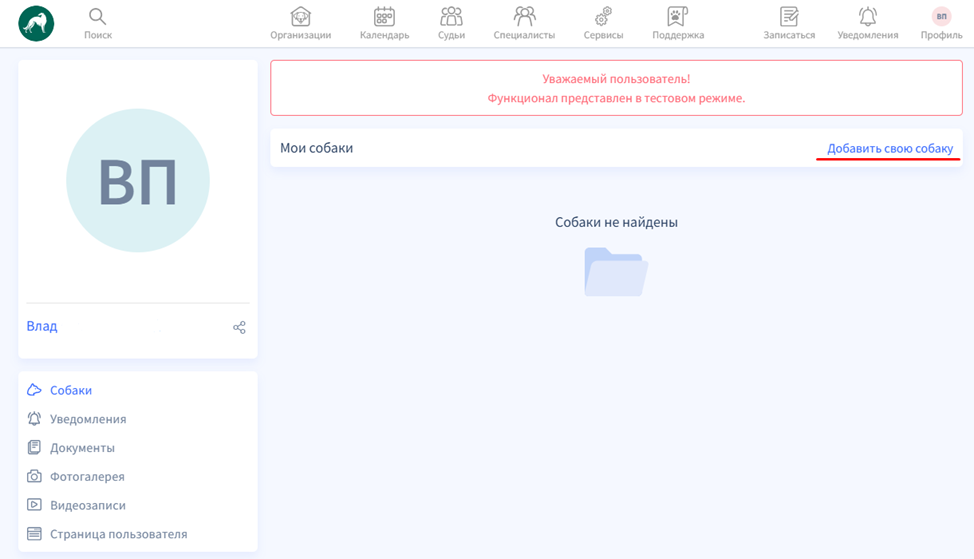The image size is (974, 559).
Task: Select Собаки in the sidebar menu
Action: pos(70,390)
